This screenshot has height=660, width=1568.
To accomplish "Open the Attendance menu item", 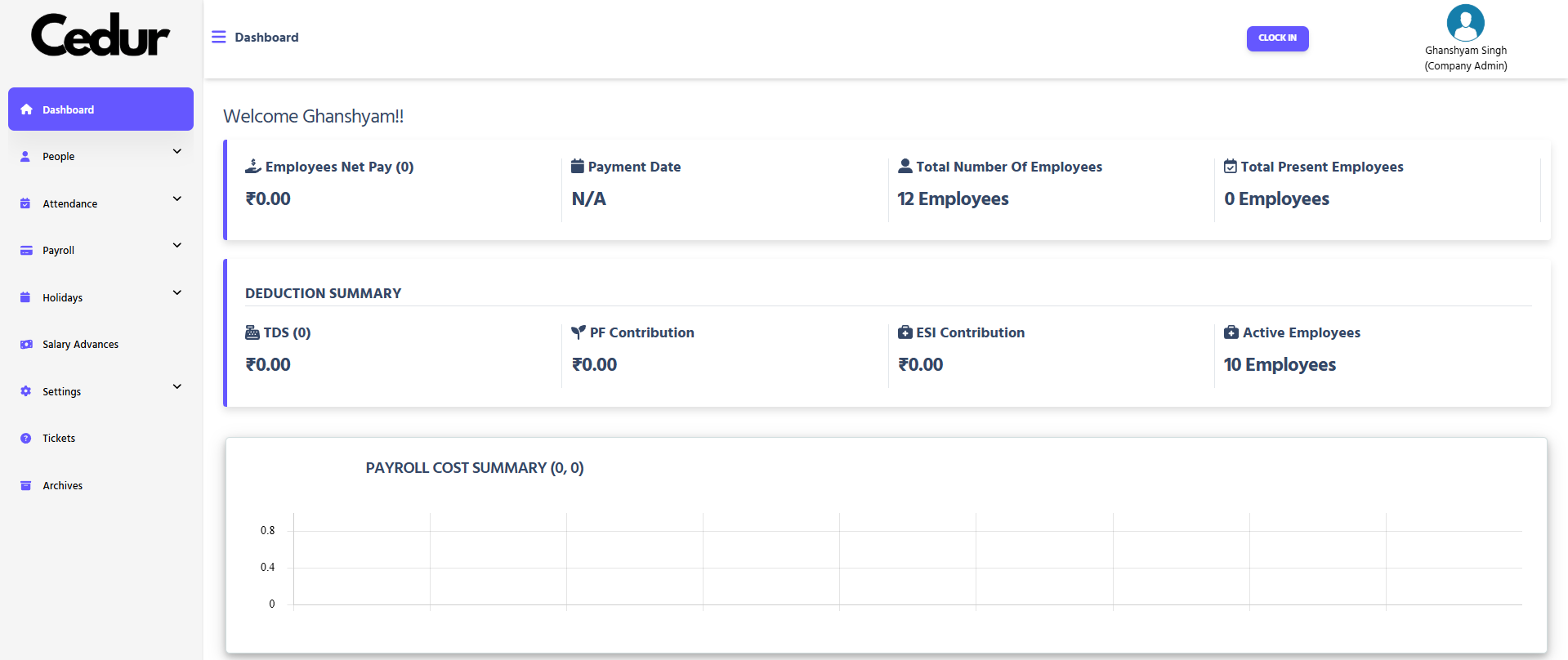I will (70, 203).
